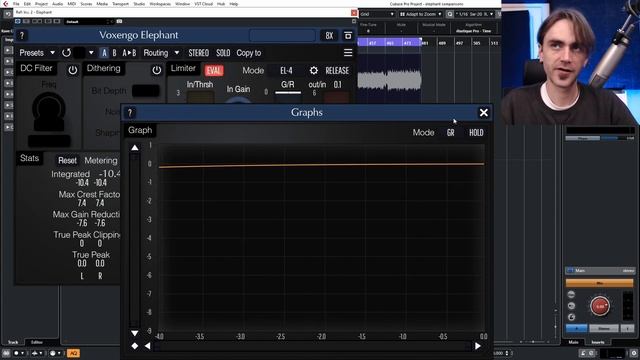Screen dimensions: 640x360
Task: Click the Reset button in Stats
Action: click(x=67, y=160)
